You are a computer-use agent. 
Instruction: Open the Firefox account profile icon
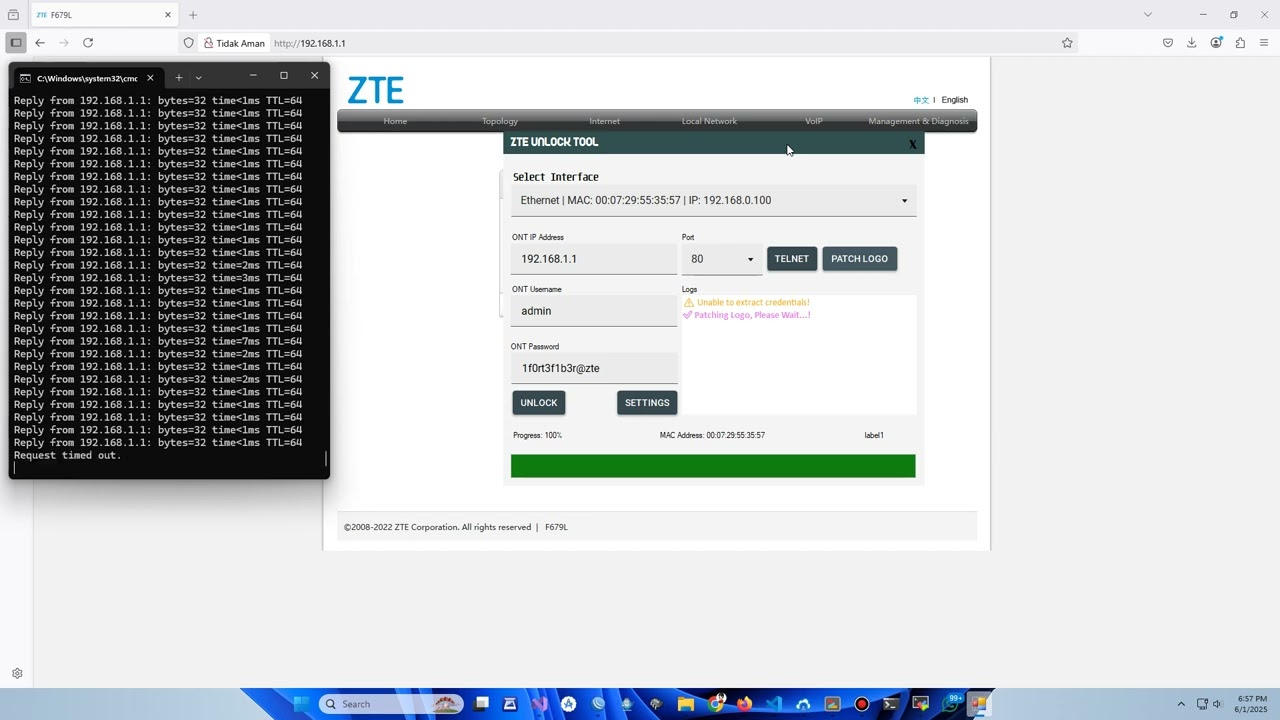[x=1216, y=43]
